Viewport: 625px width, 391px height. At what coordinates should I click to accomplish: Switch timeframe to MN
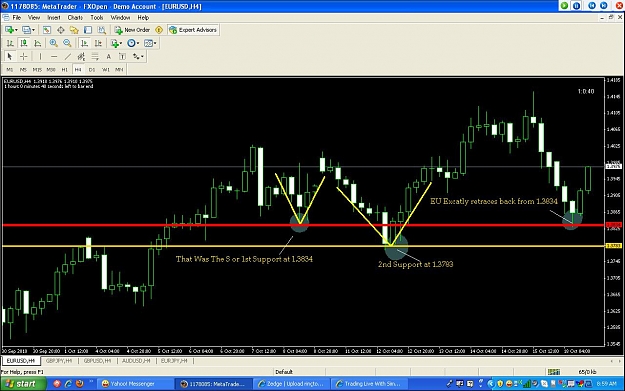pos(119,69)
